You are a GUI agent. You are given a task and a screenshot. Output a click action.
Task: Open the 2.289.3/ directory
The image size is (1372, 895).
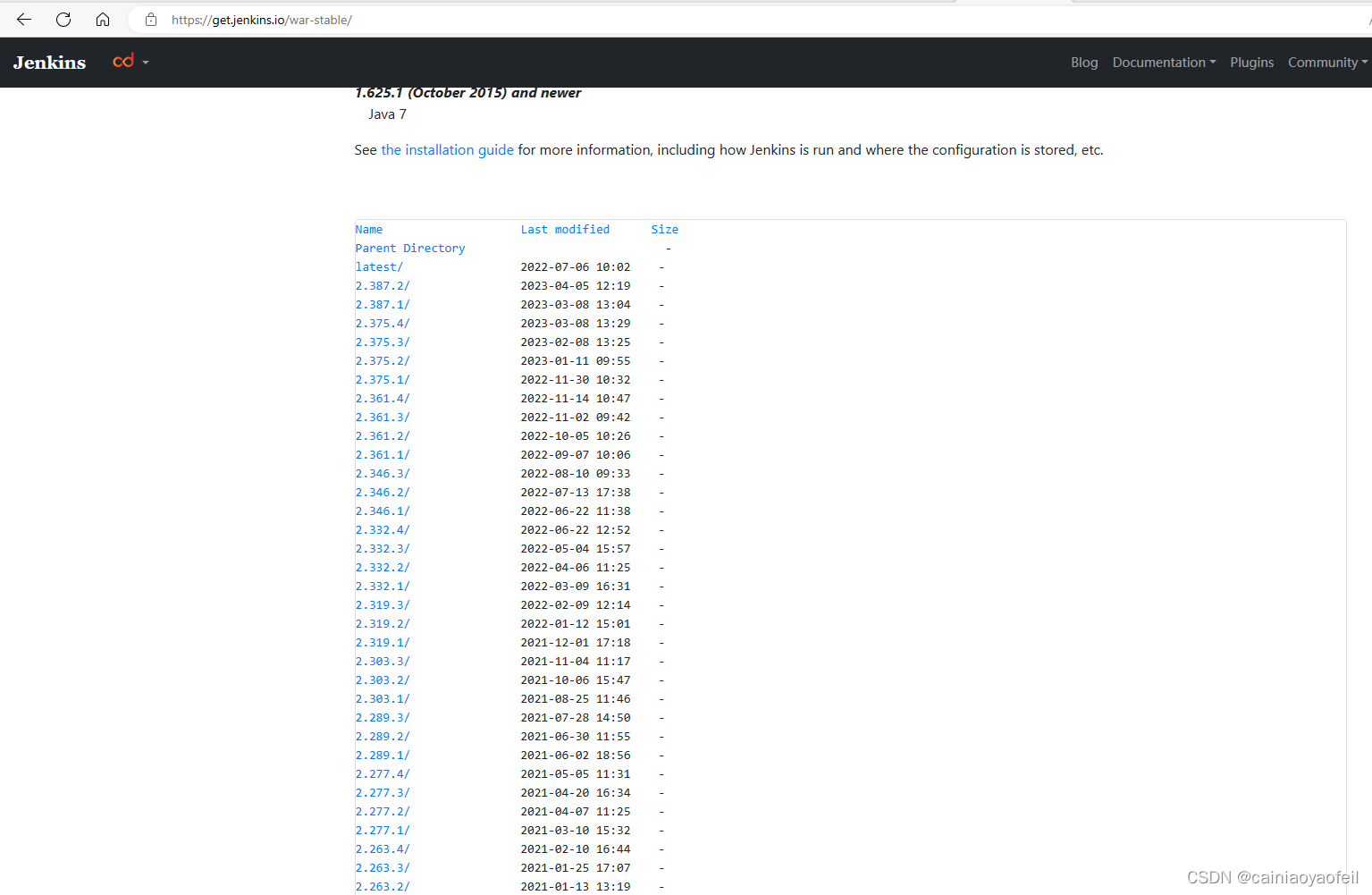[x=383, y=718]
